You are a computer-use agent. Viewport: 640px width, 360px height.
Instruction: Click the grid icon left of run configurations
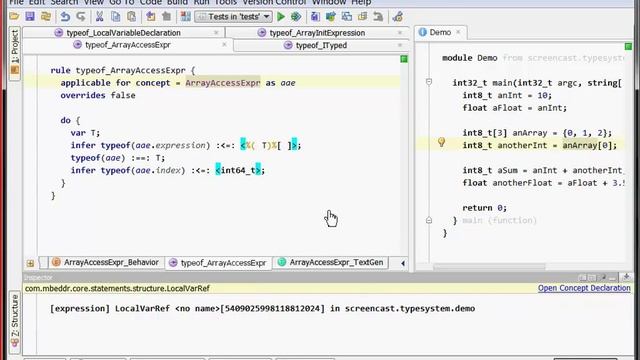(185, 16)
